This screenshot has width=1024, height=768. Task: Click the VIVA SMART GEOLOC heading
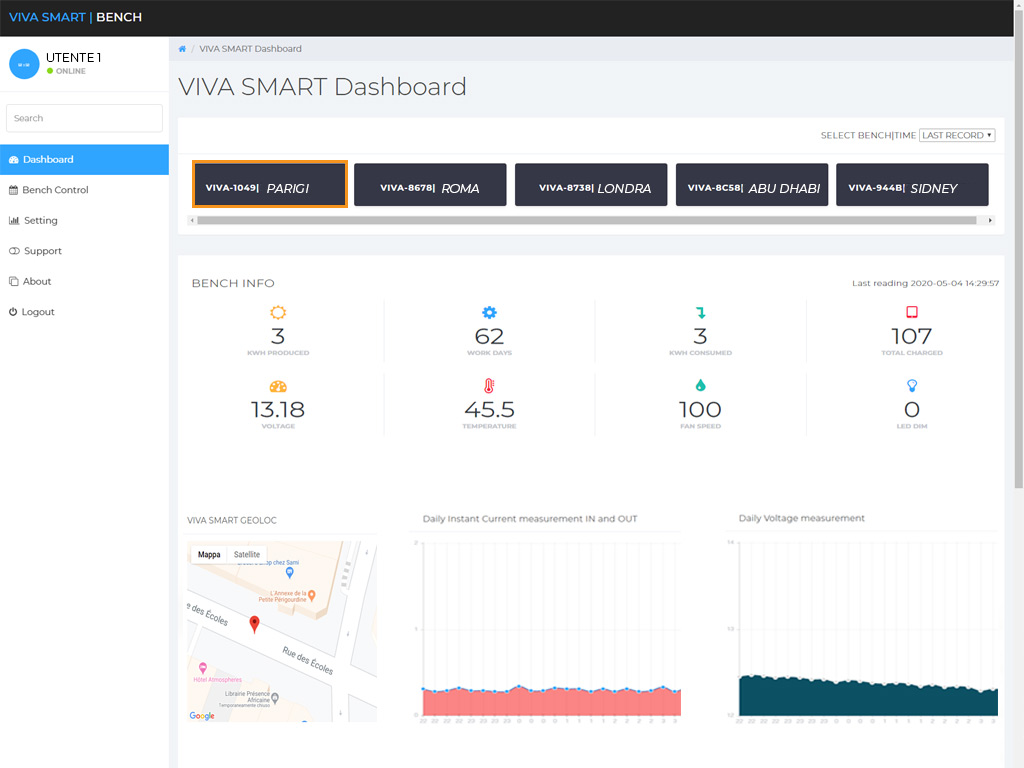pyautogui.click(x=232, y=520)
